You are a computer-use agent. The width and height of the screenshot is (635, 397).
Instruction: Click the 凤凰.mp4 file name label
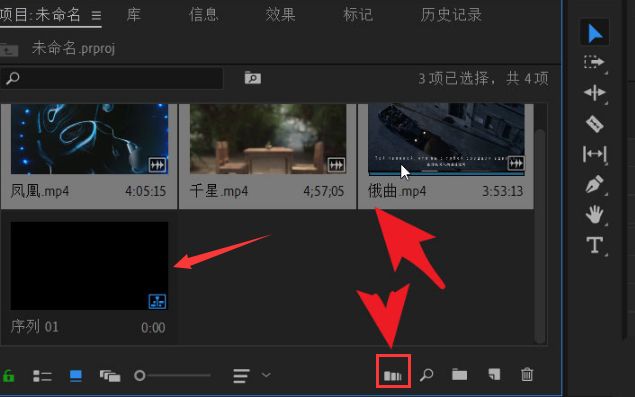[40, 191]
